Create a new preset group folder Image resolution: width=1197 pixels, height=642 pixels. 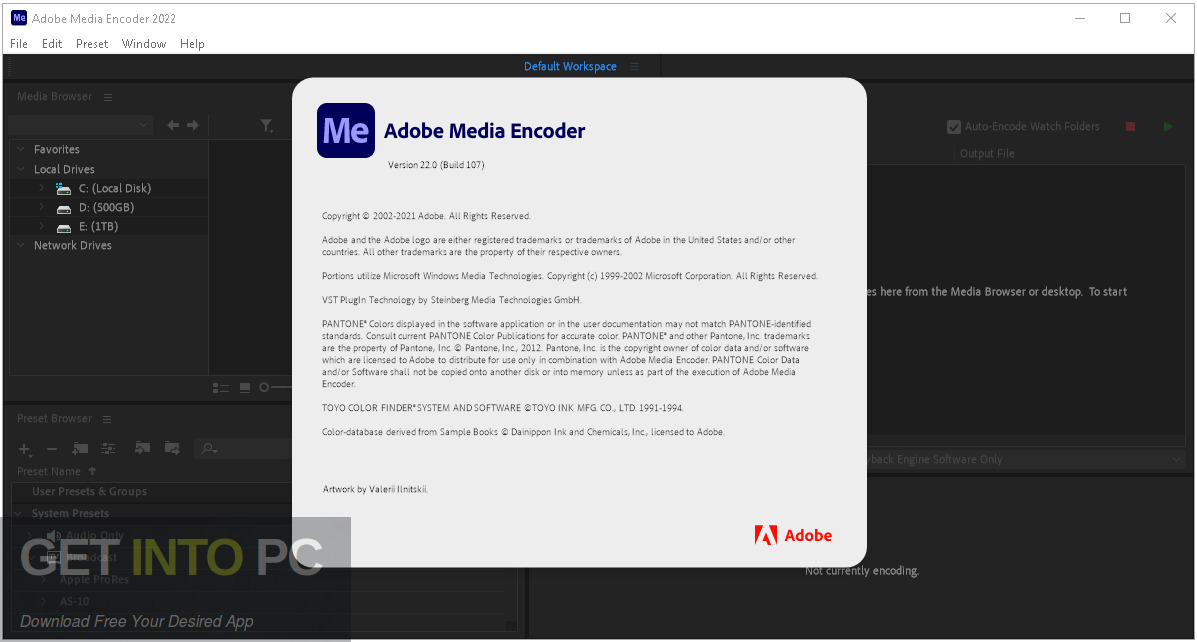click(x=80, y=448)
